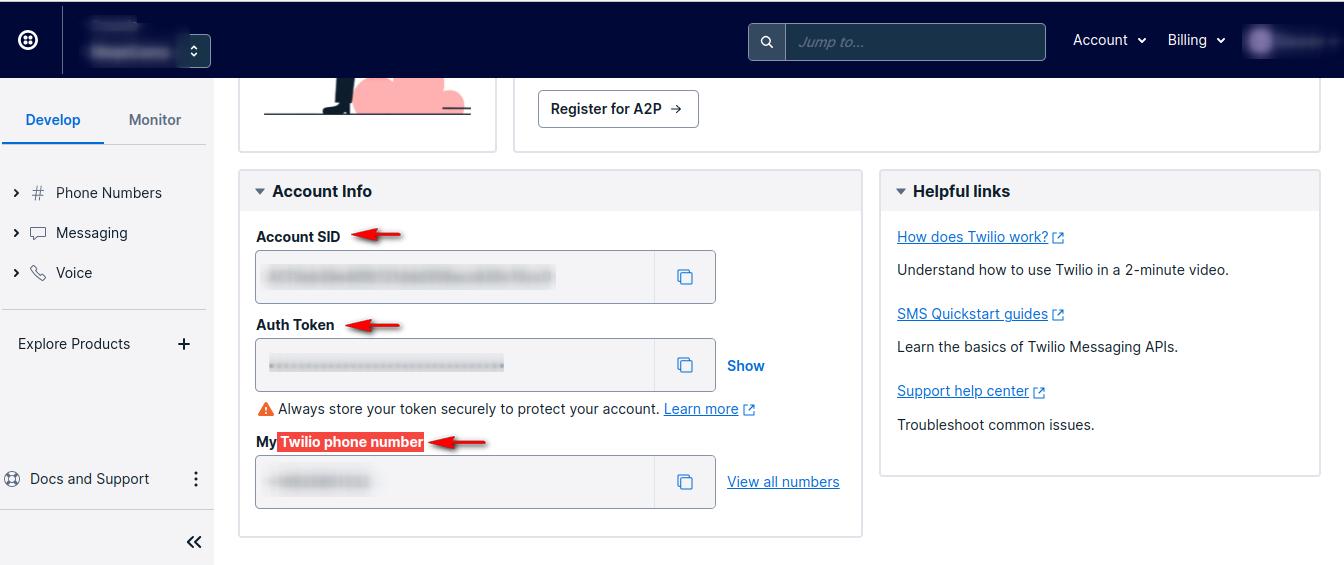Collapse the Helpful links section

pyautogui.click(x=901, y=191)
